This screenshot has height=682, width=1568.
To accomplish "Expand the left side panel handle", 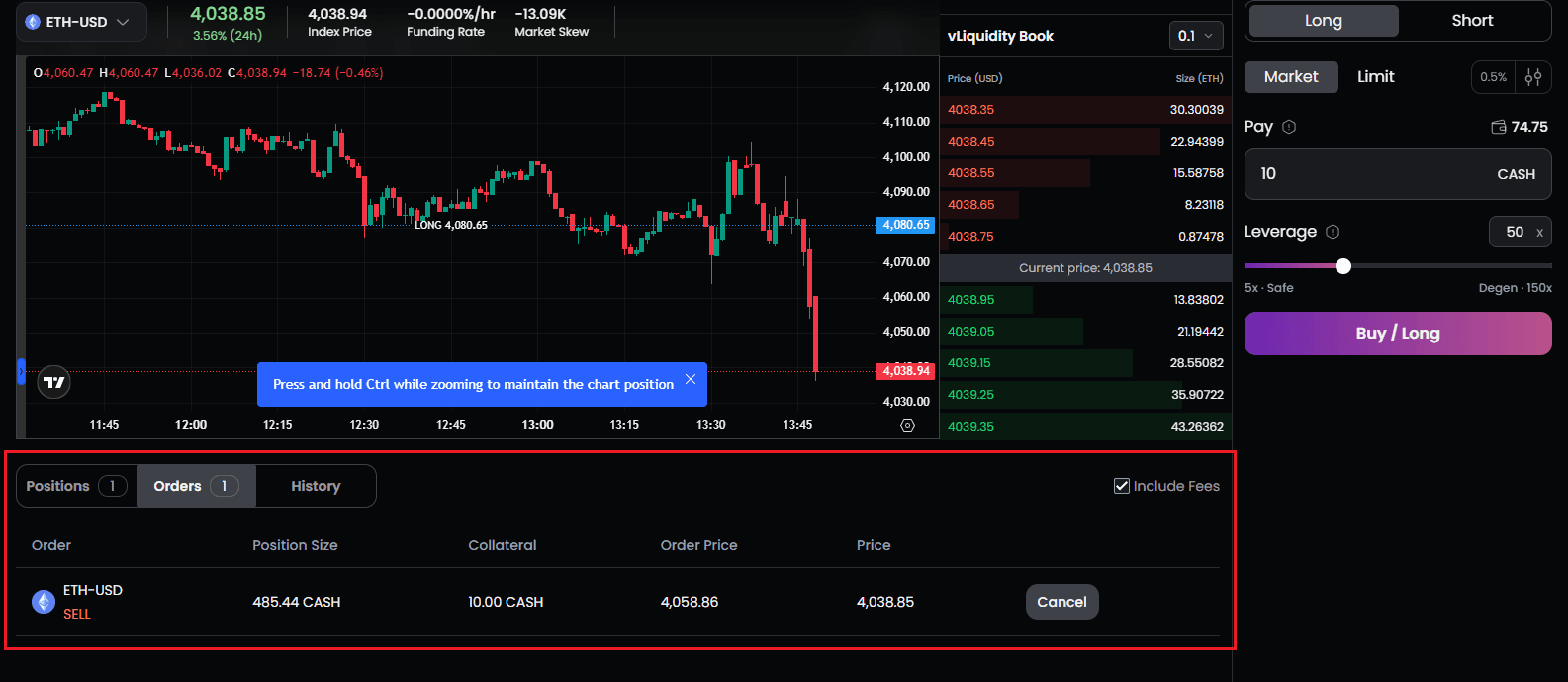I will [x=21, y=372].
